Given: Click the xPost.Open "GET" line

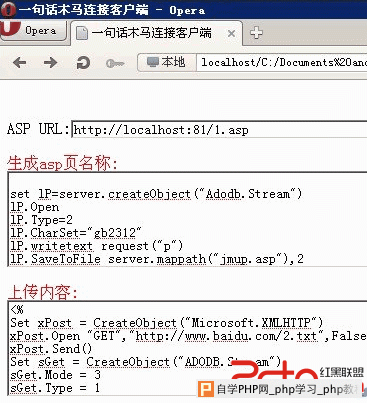Looking at the screenshot, I should 188,336.
